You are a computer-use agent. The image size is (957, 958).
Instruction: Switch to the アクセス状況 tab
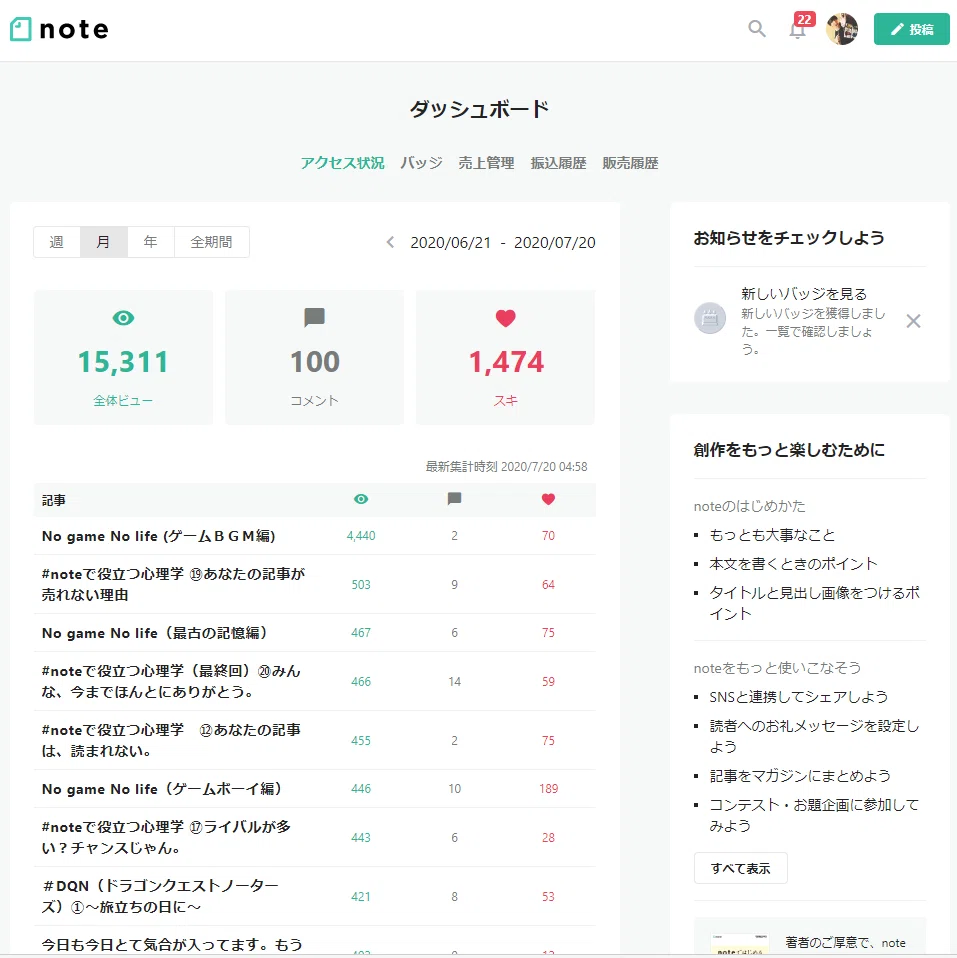point(342,163)
